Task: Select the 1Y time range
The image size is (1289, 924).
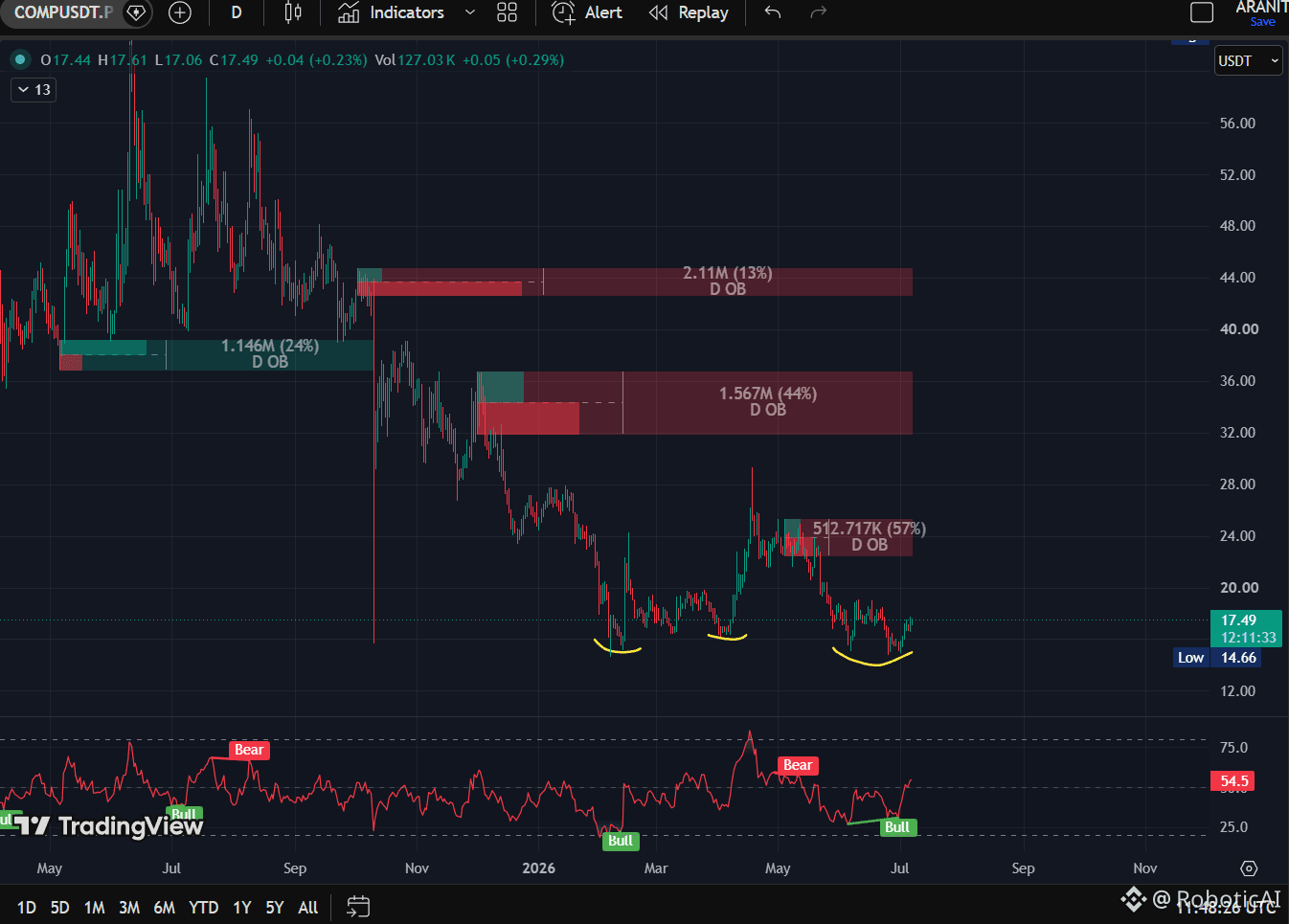Action: 242,907
